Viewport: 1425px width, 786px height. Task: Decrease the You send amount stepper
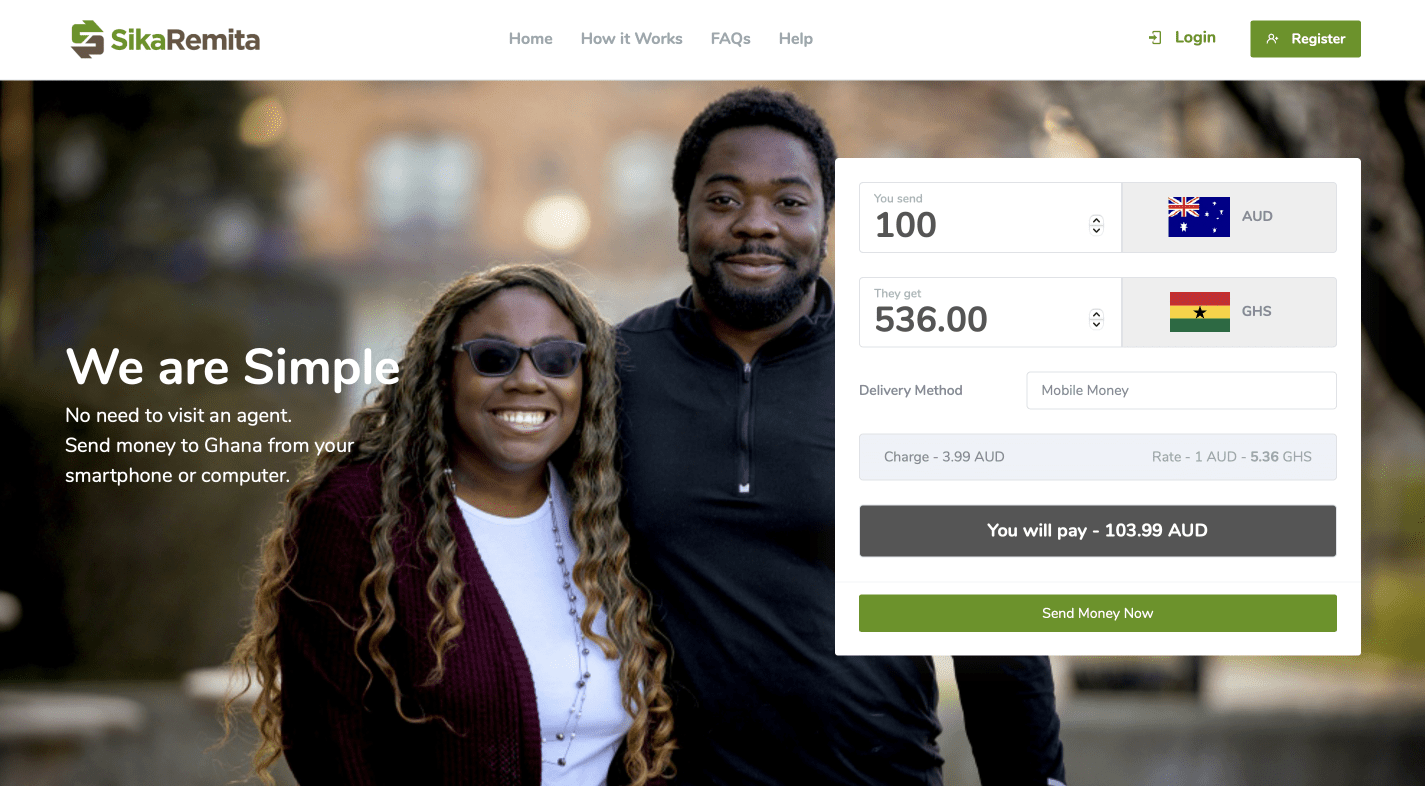pos(1096,231)
